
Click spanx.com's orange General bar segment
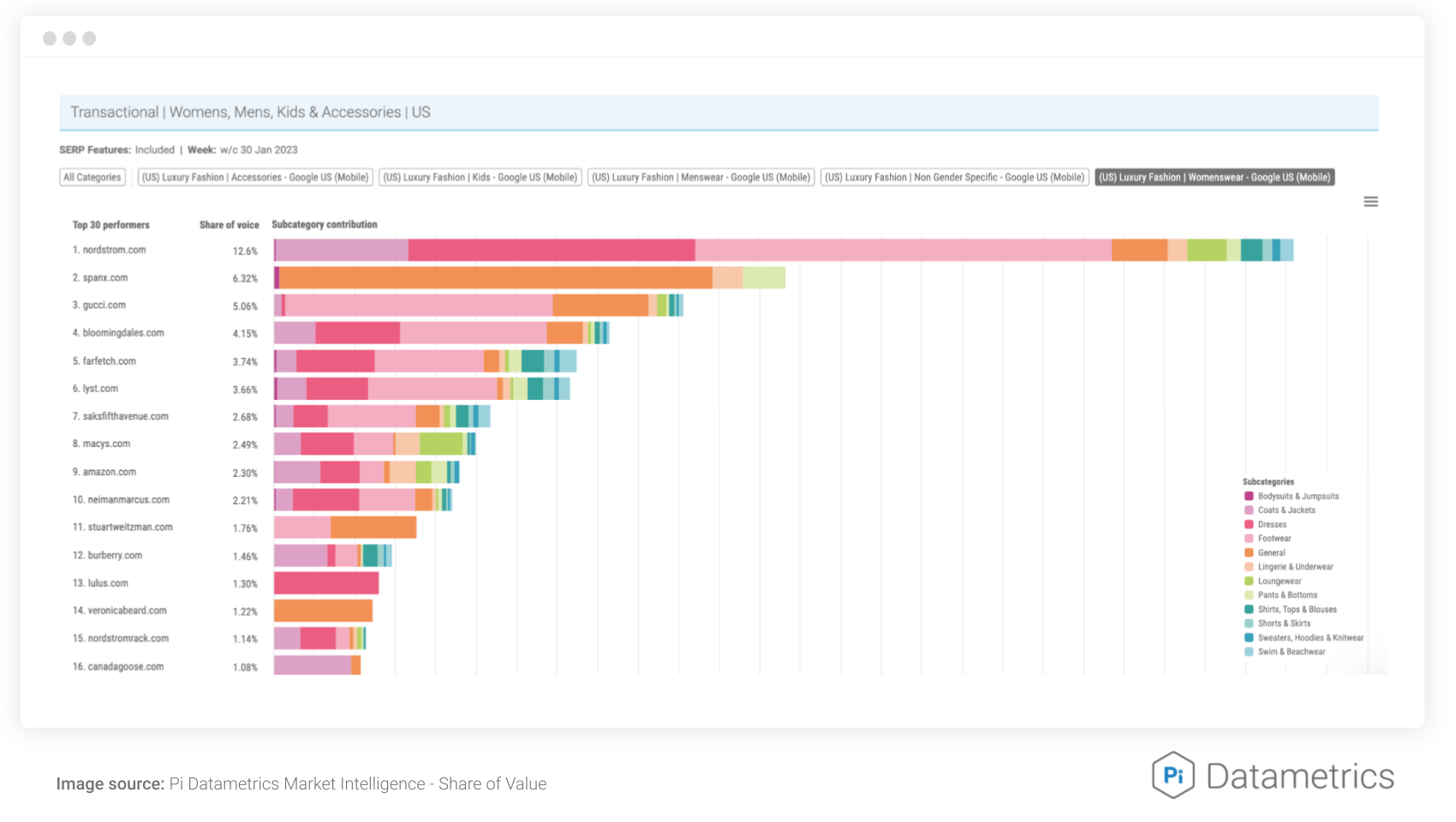pyautogui.click(x=496, y=277)
